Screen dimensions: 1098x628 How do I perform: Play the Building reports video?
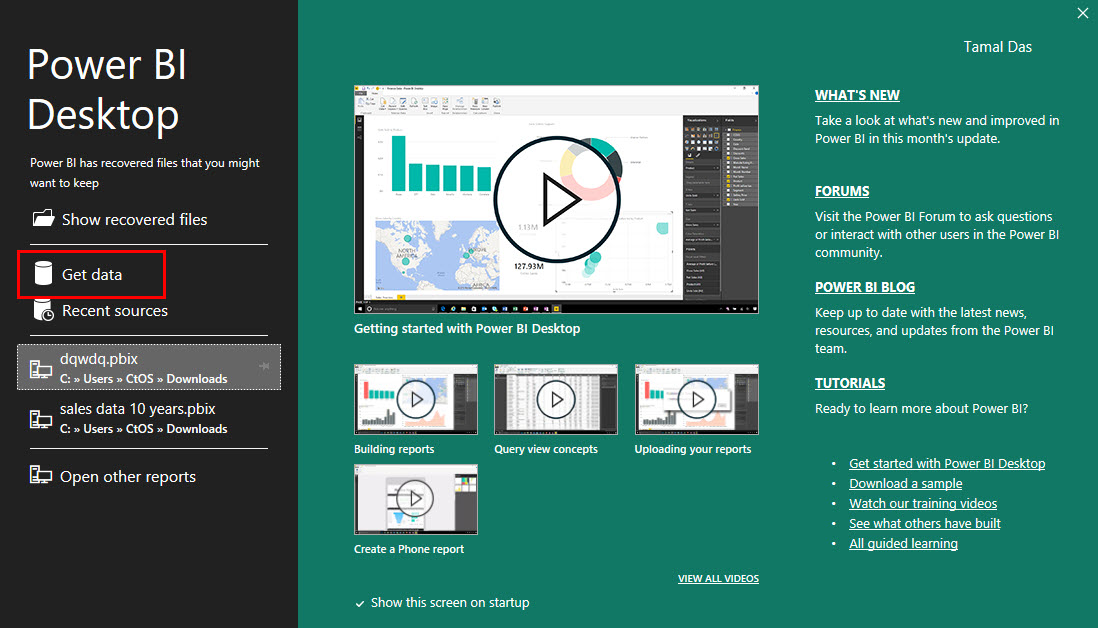click(x=416, y=399)
